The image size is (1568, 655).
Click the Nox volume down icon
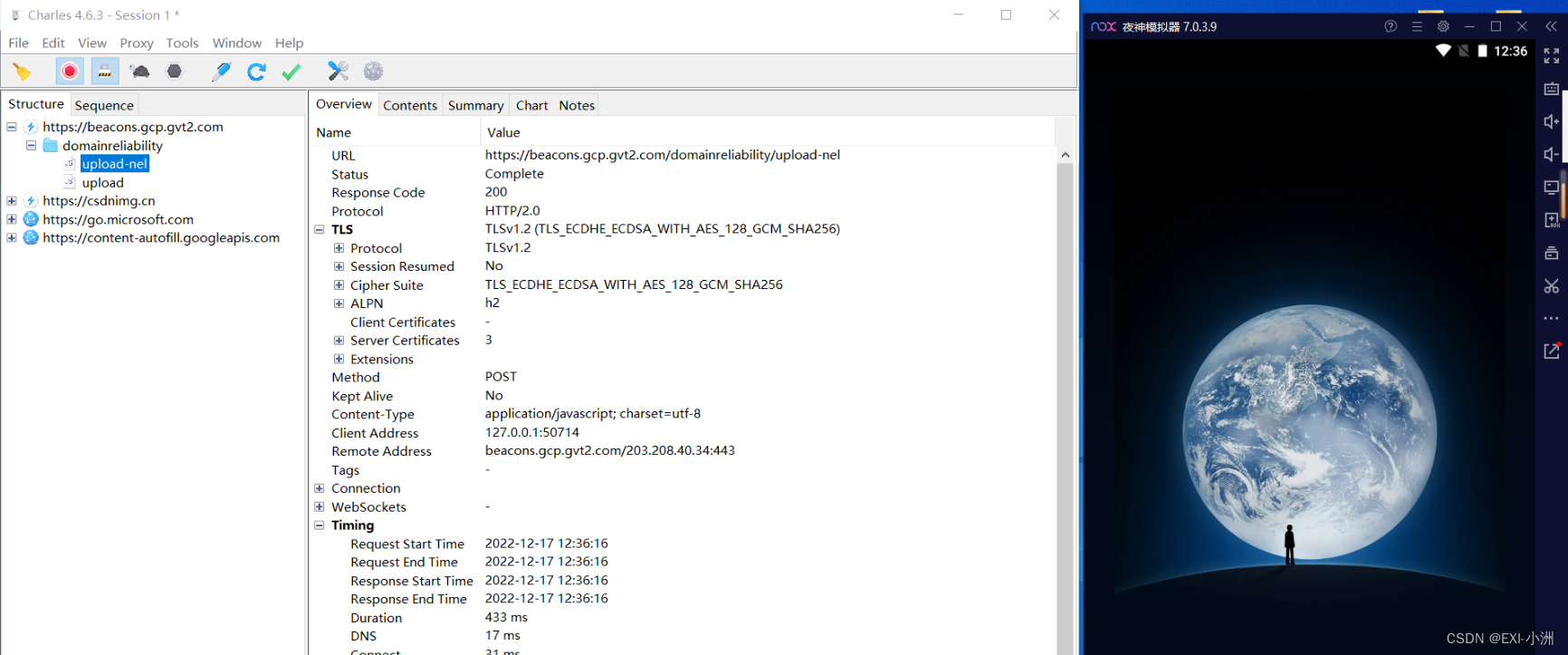pos(1551,154)
